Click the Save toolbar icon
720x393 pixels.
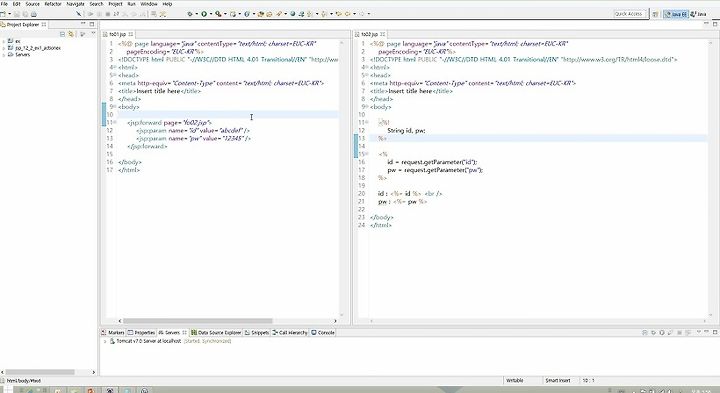point(17,14)
